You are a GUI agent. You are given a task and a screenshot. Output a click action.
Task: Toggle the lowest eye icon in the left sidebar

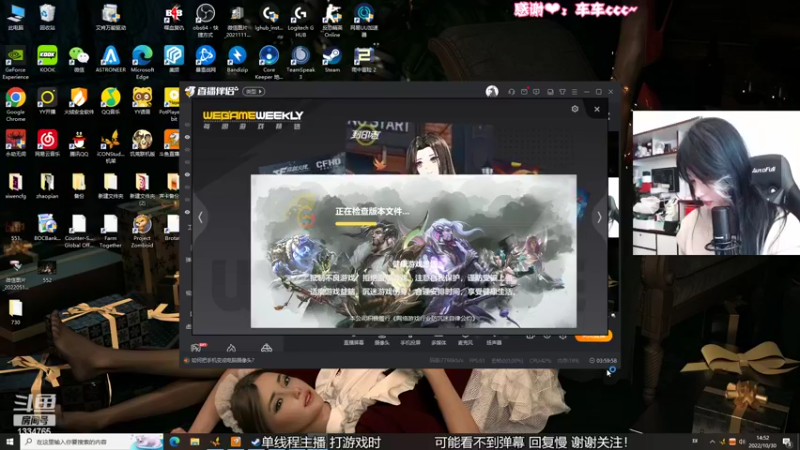tap(187, 212)
